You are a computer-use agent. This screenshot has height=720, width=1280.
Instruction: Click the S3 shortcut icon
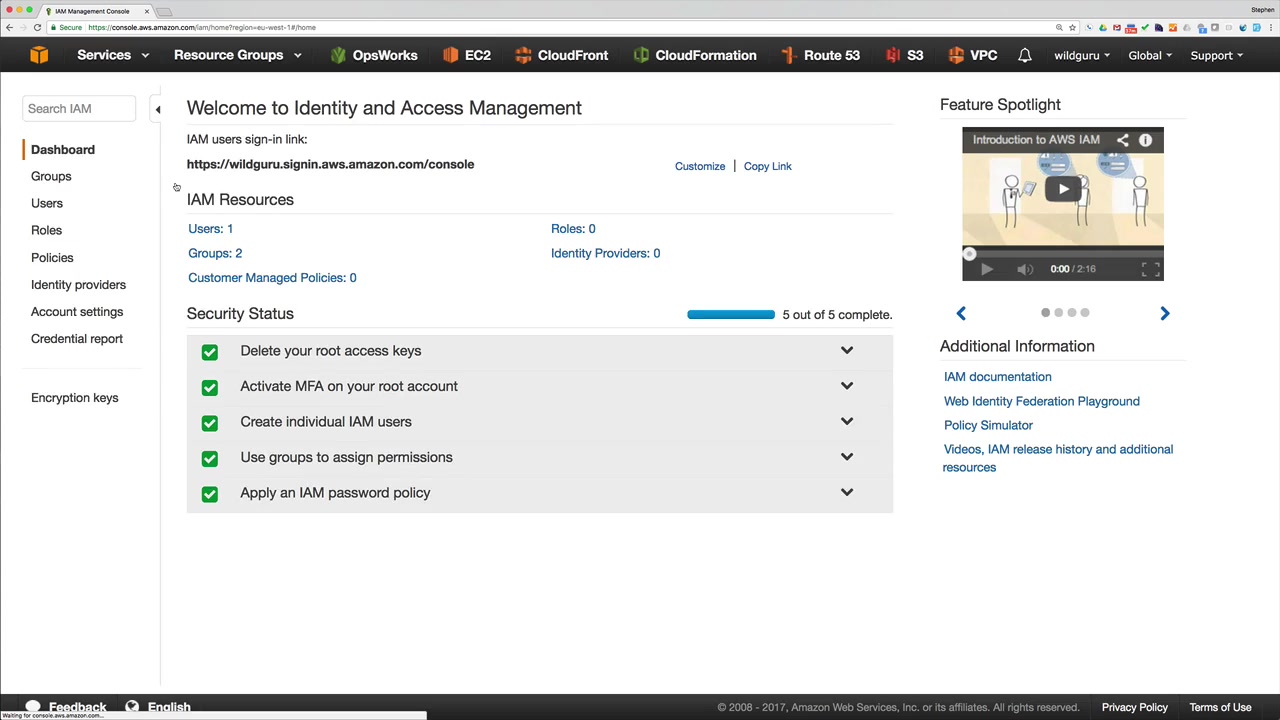(x=893, y=55)
